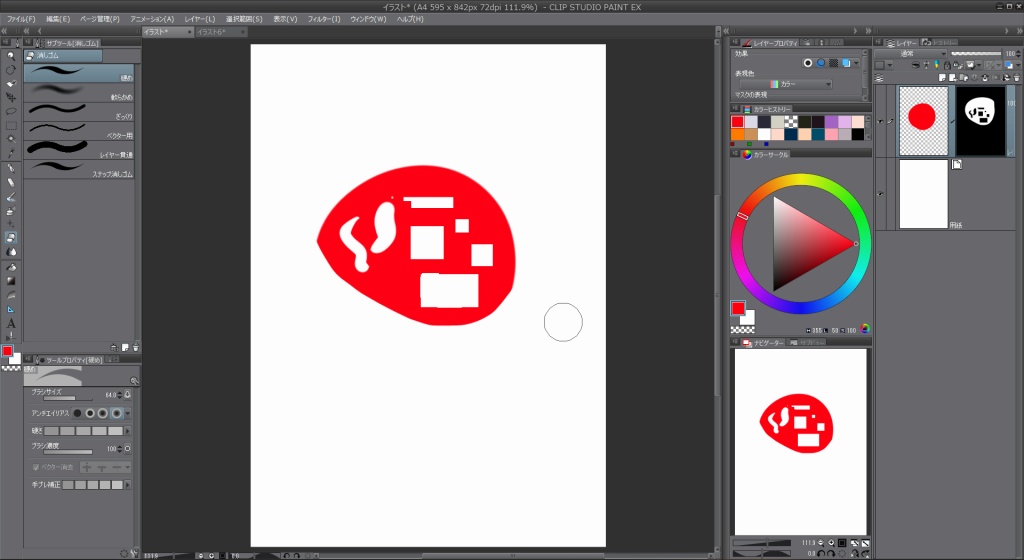Select the Eyedropper tool
Image resolution: width=1024 pixels, height=560 pixels.
tap(11, 153)
